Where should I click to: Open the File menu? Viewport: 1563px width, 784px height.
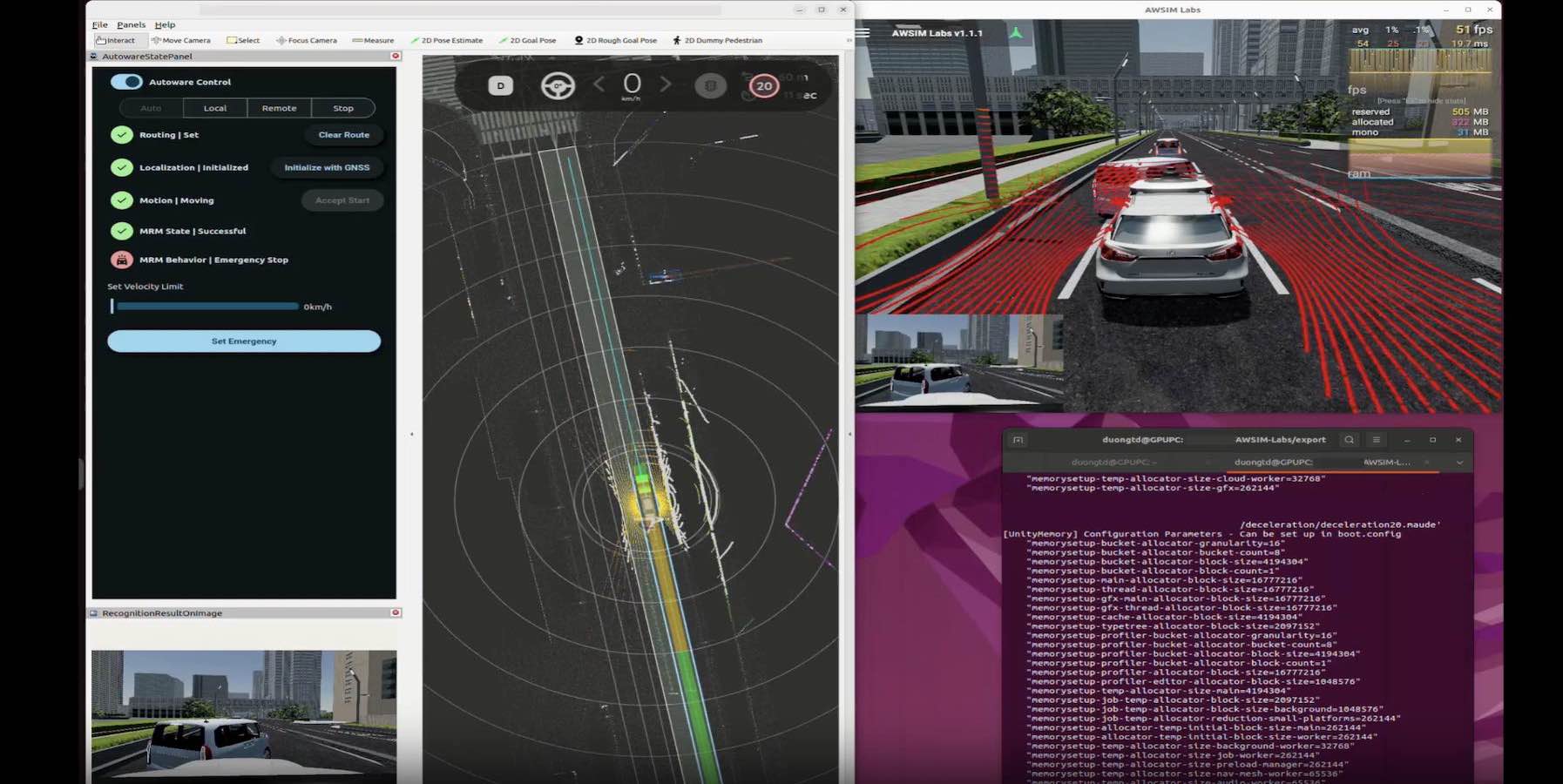click(100, 24)
